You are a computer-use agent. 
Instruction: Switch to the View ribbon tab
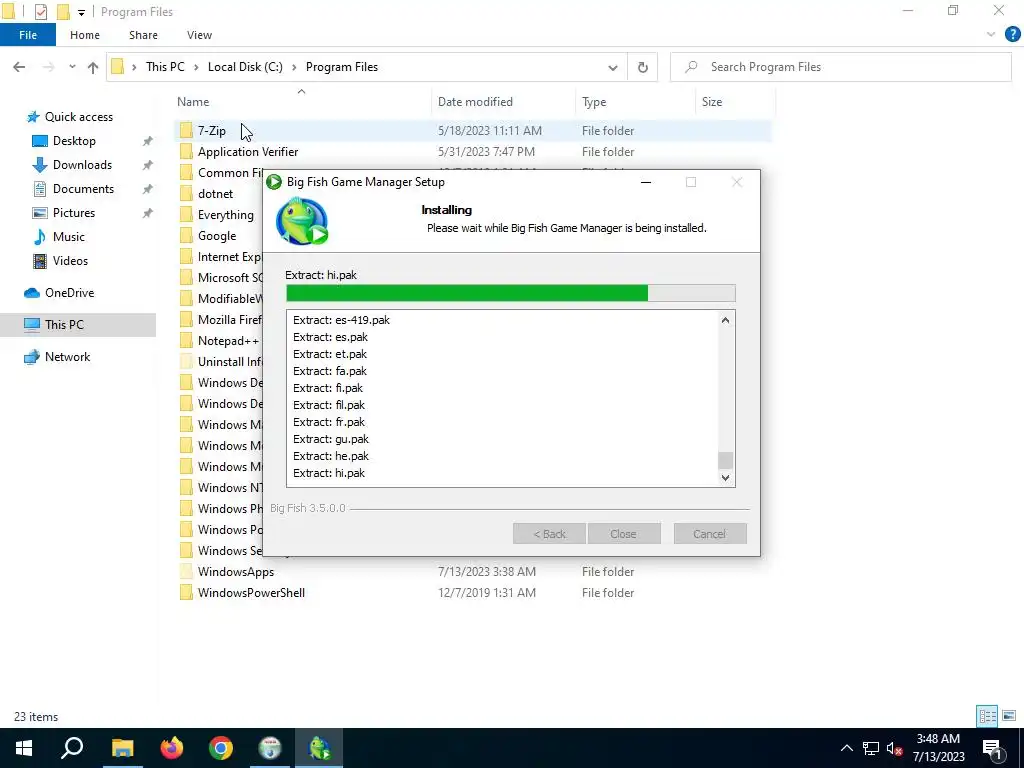[x=199, y=35]
